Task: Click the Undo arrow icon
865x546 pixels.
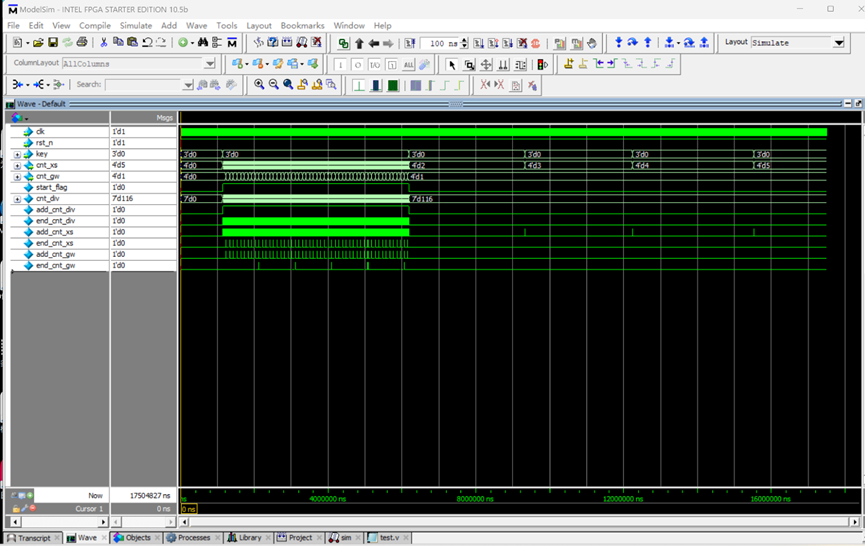Action: click(147, 42)
